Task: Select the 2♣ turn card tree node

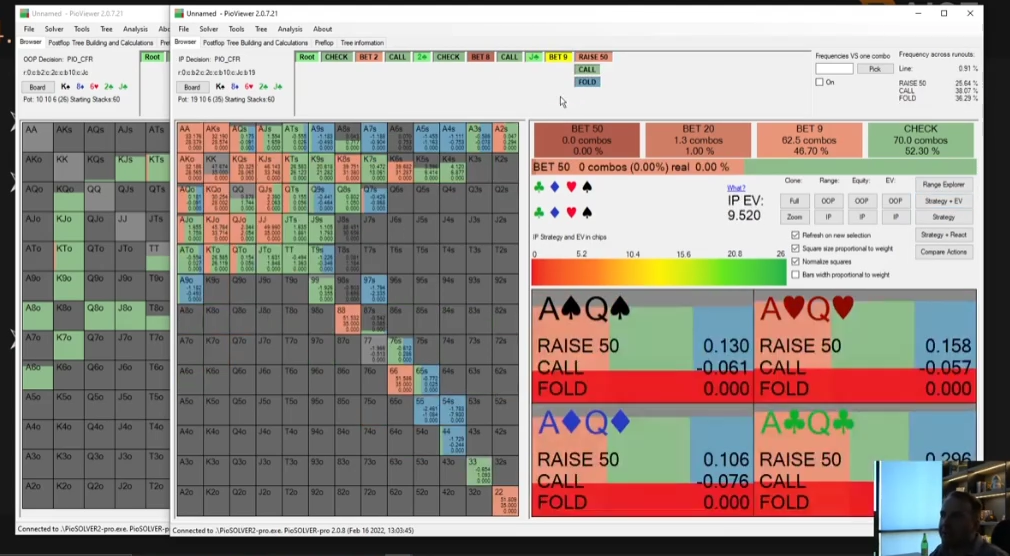Action: coord(422,57)
